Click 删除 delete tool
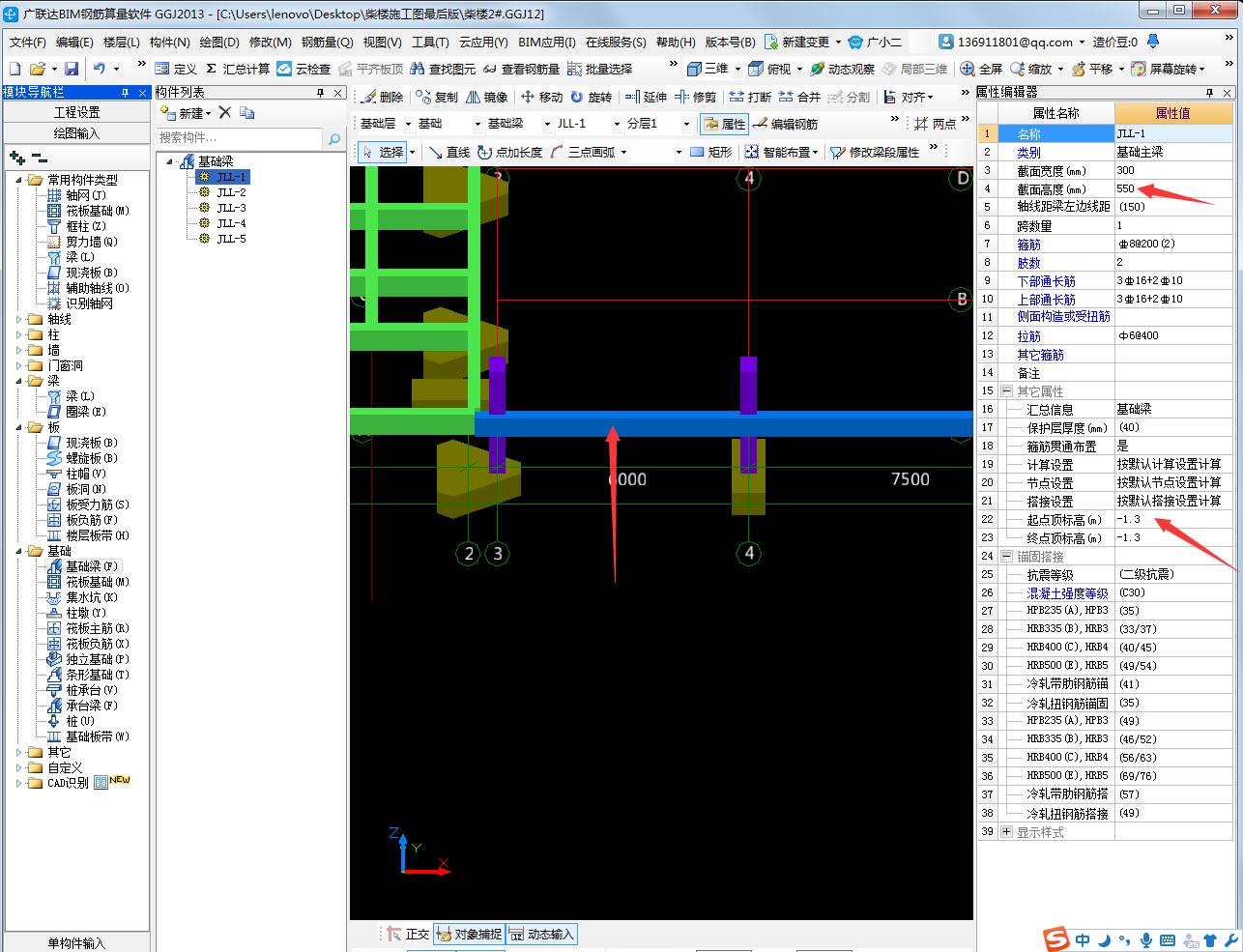1243x952 pixels. pos(382,97)
